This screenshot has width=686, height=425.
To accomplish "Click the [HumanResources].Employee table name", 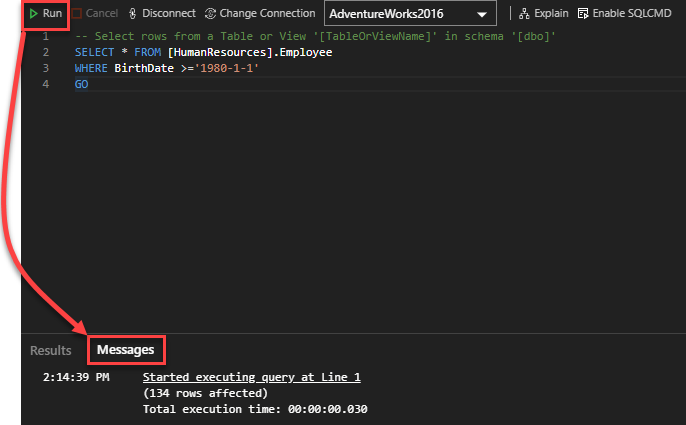I will (250, 53).
